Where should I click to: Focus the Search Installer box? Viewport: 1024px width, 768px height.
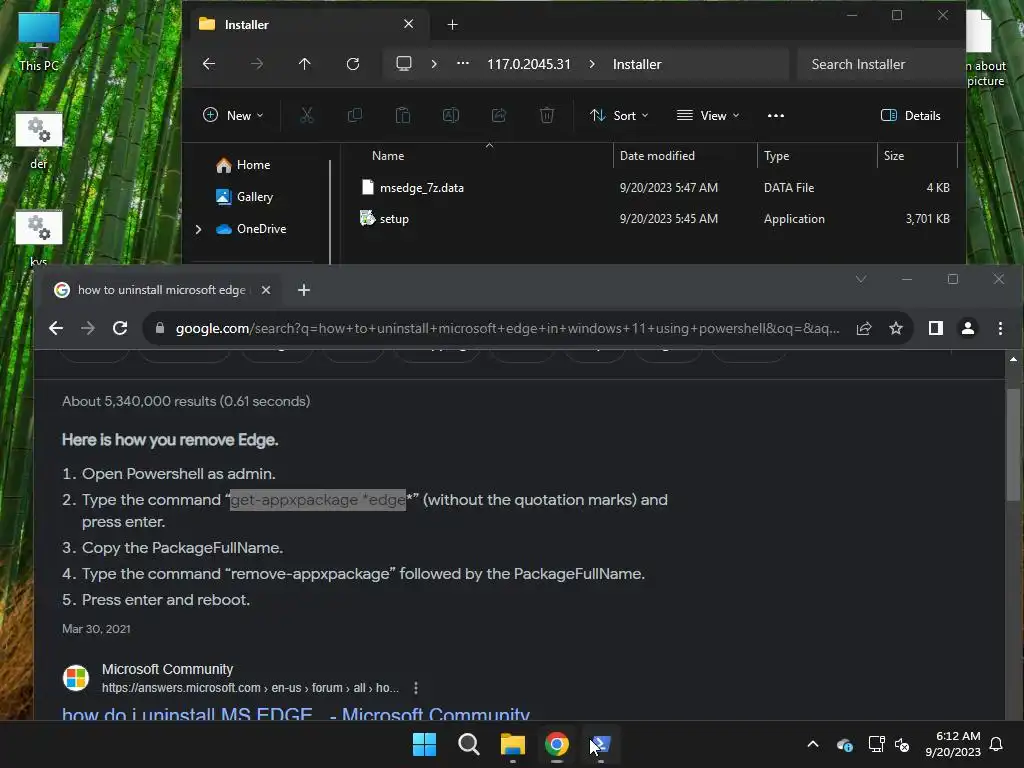pos(878,64)
